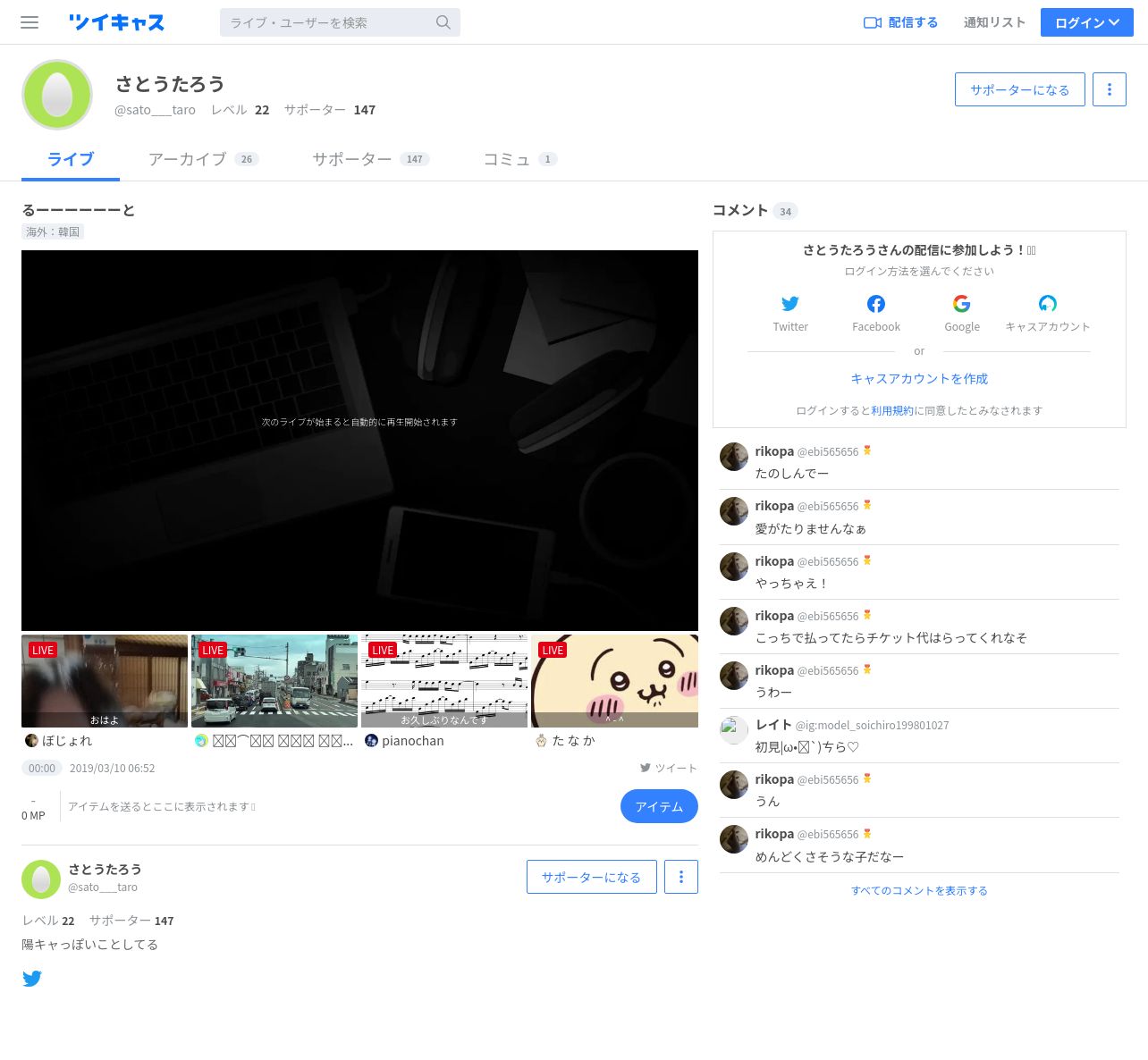This screenshot has width=1148, height=1060.
Task: Open the header three-dot options menu
Action: (1110, 89)
